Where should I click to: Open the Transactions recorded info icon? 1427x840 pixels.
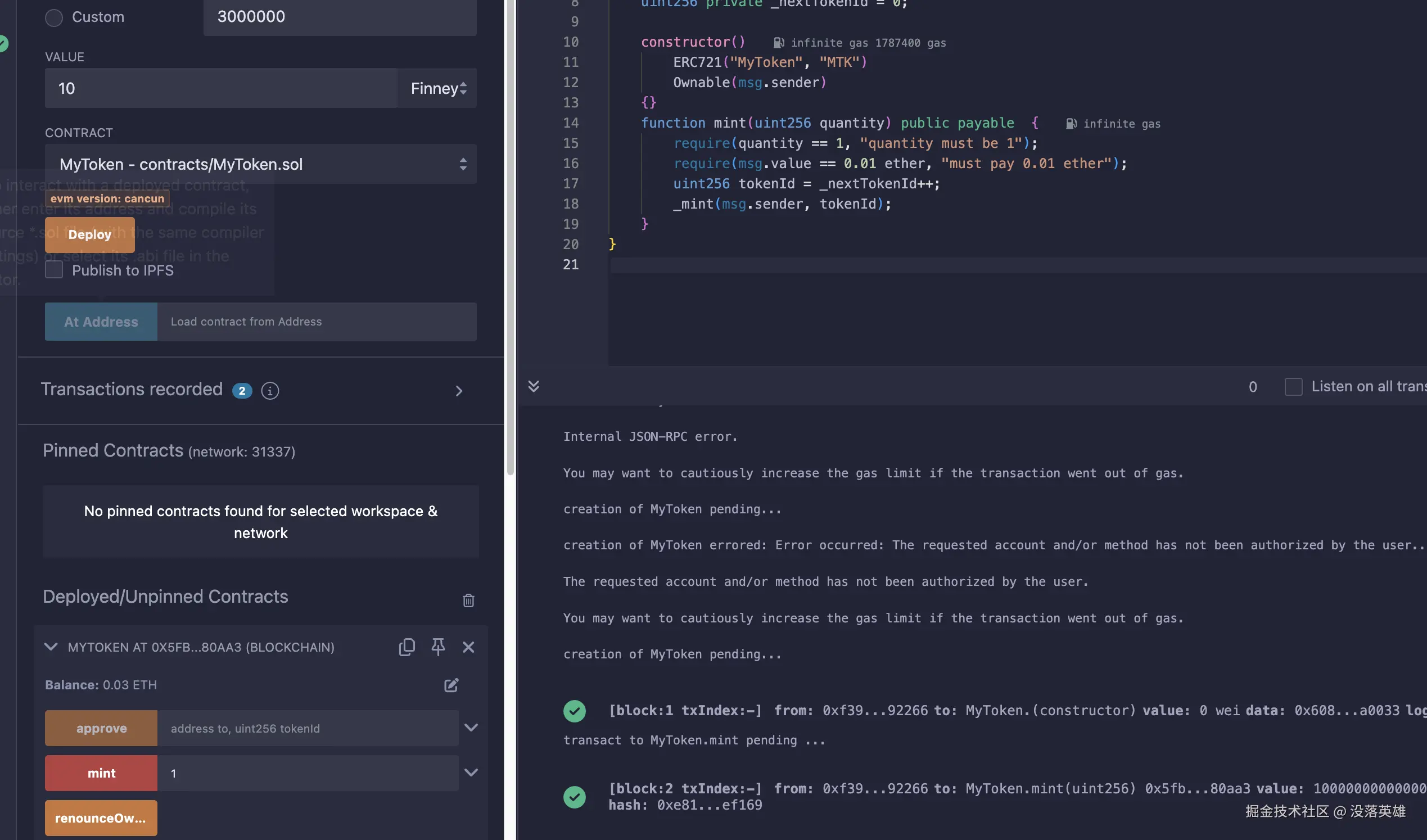[270, 391]
